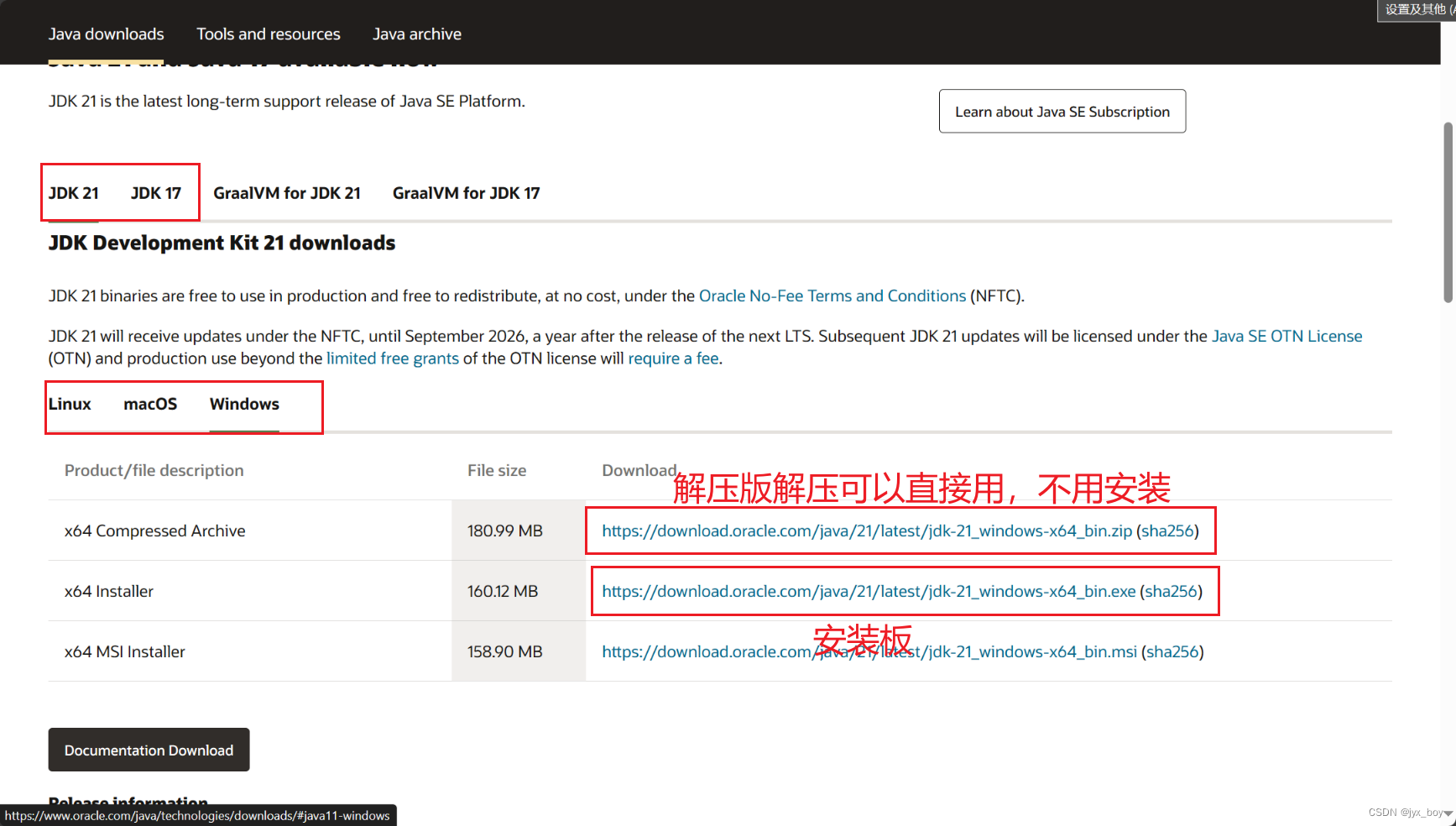Click the Documentation Download button
Screen dimensions: 1456x826
149,750
